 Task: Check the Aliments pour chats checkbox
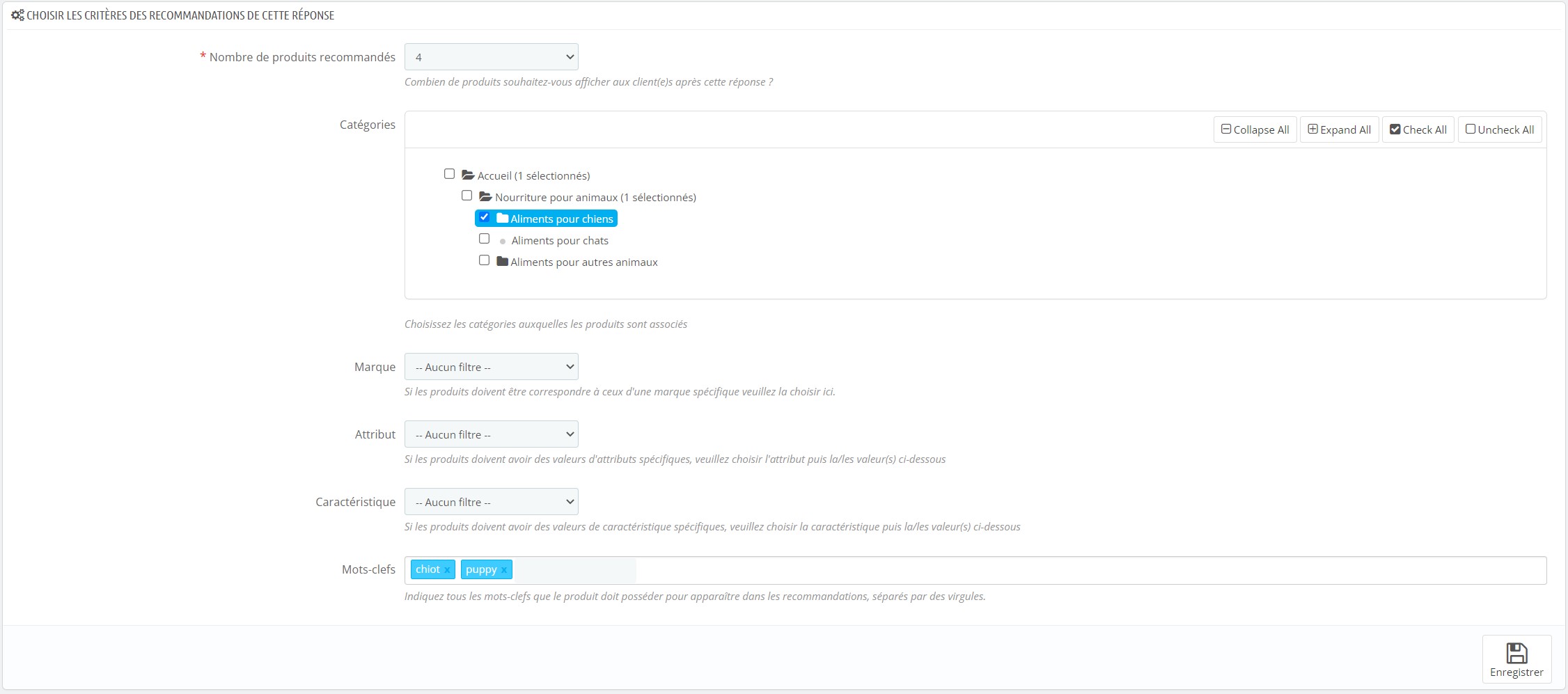[x=485, y=238]
